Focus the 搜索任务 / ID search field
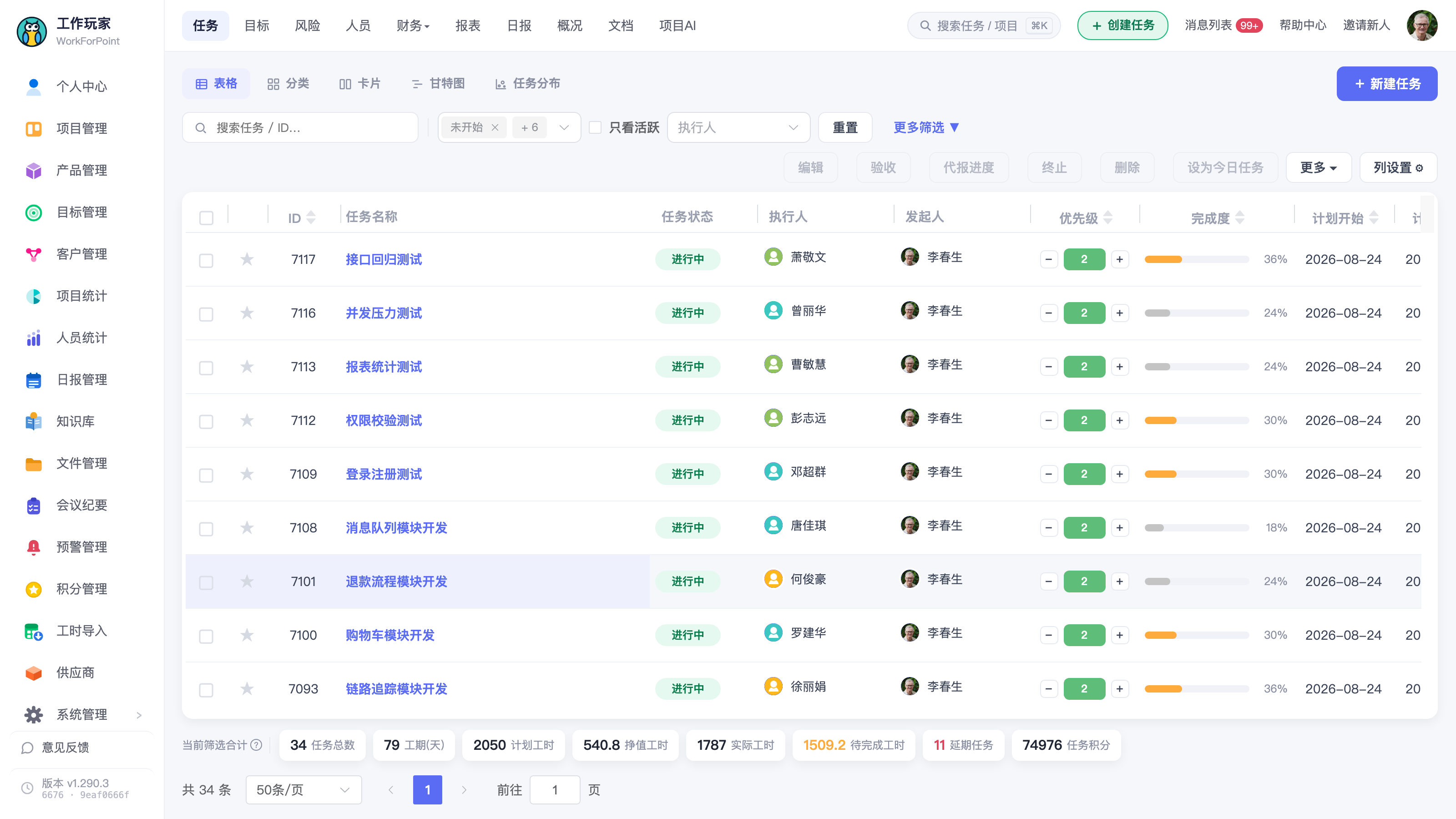 pos(300,127)
